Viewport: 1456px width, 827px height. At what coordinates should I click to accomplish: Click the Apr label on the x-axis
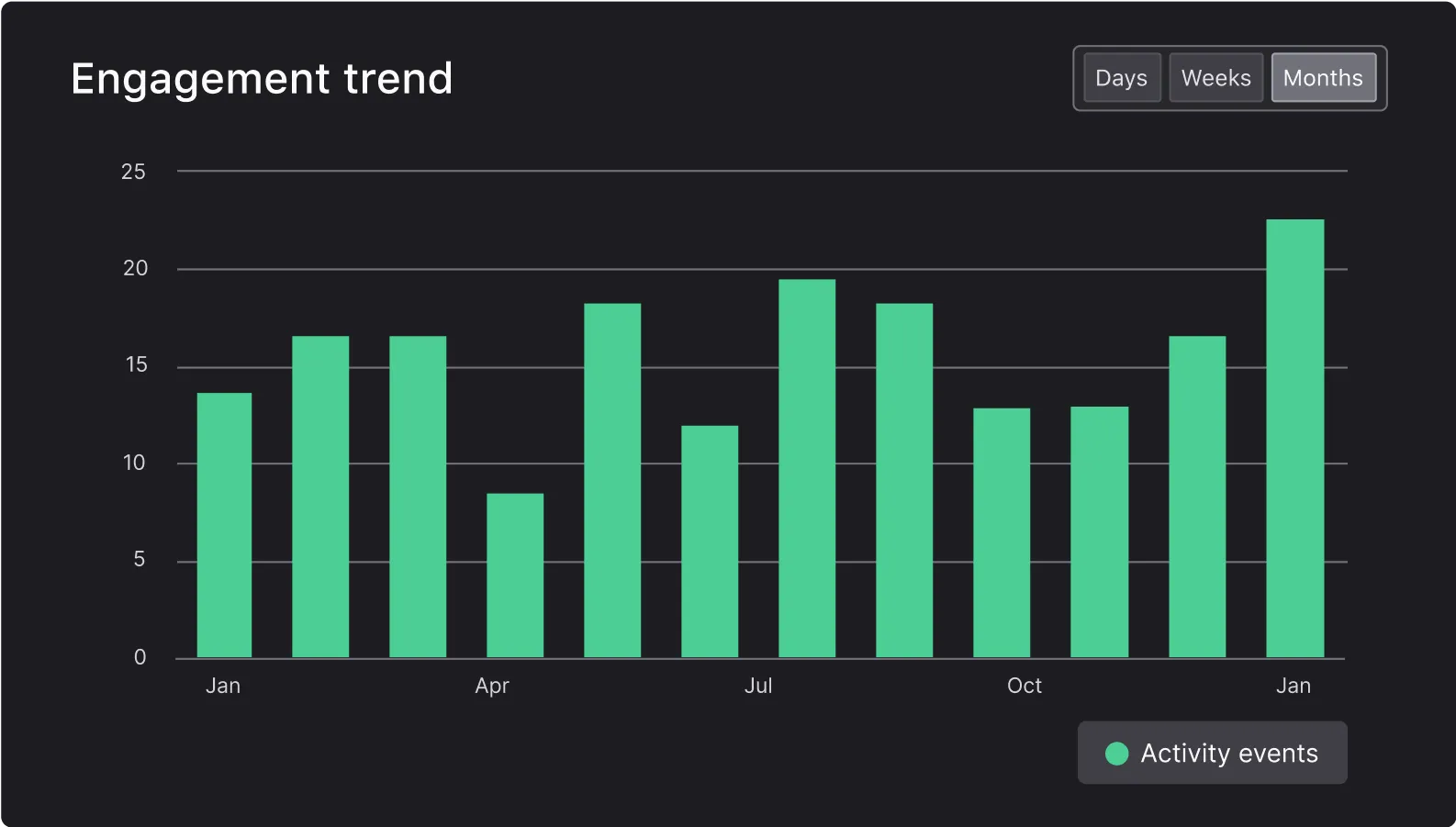click(x=491, y=686)
